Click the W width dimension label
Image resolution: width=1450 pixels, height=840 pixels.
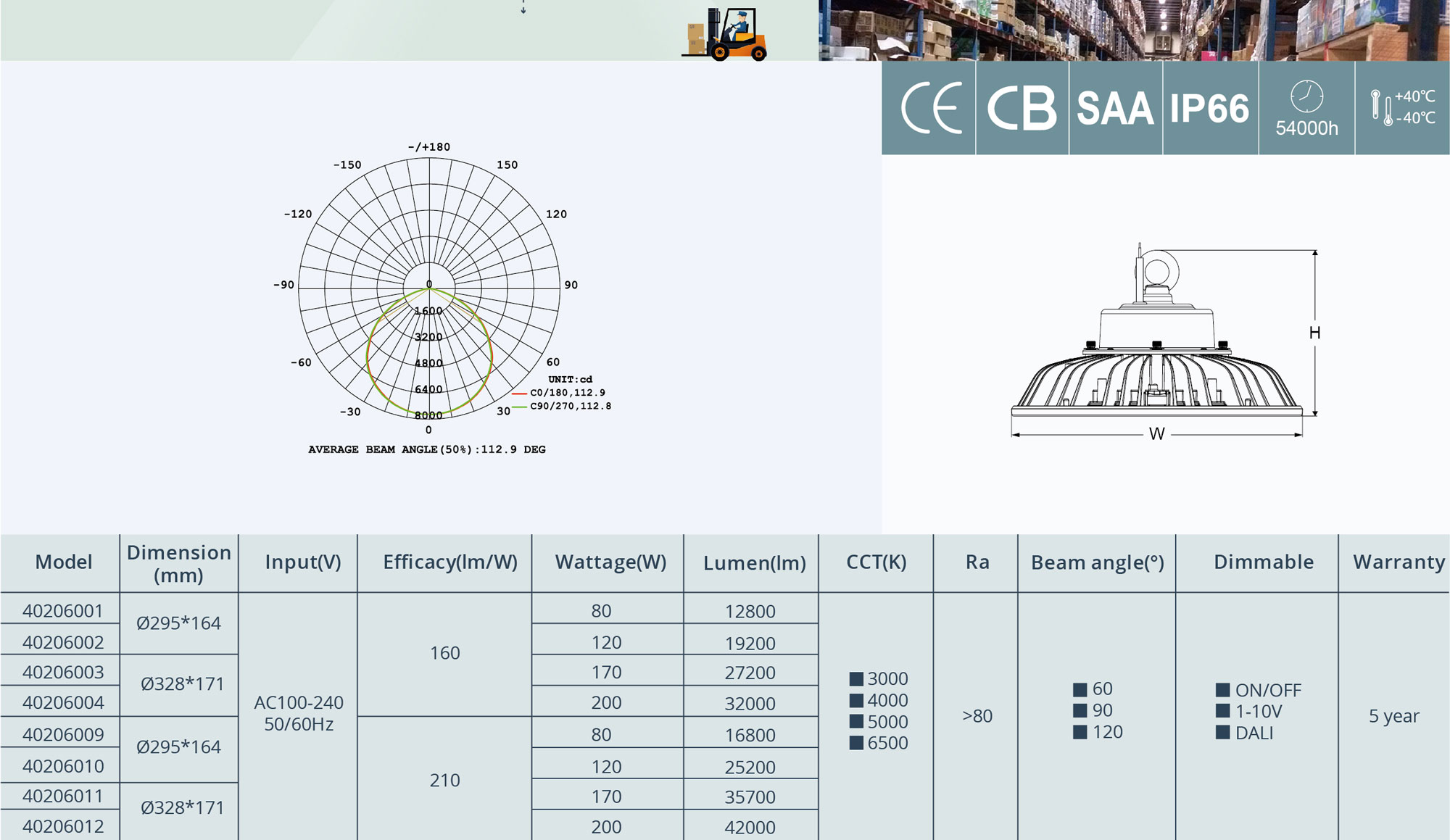click(1156, 434)
